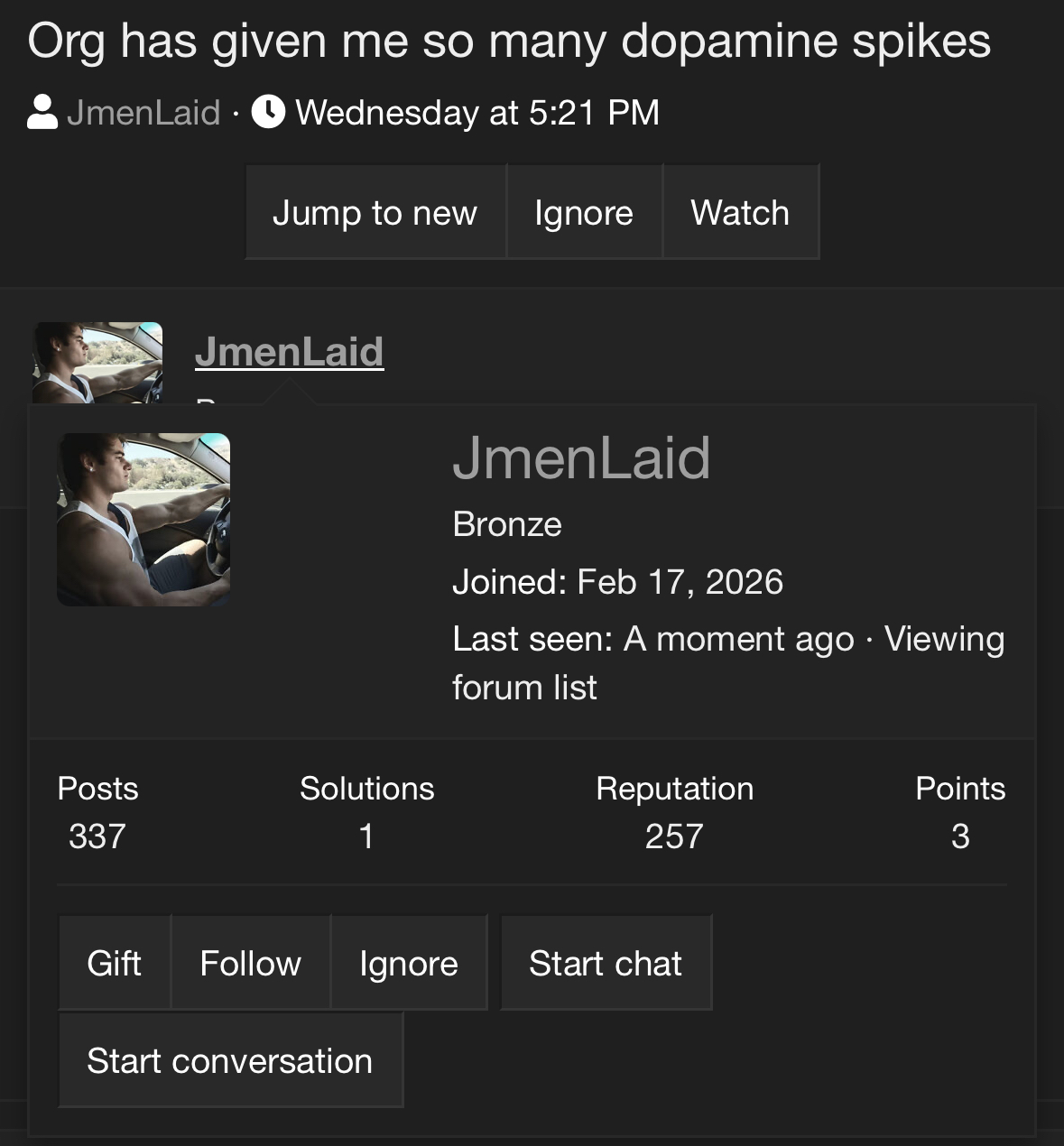
Task: Ignore the user from the profile card
Action: [x=409, y=963]
